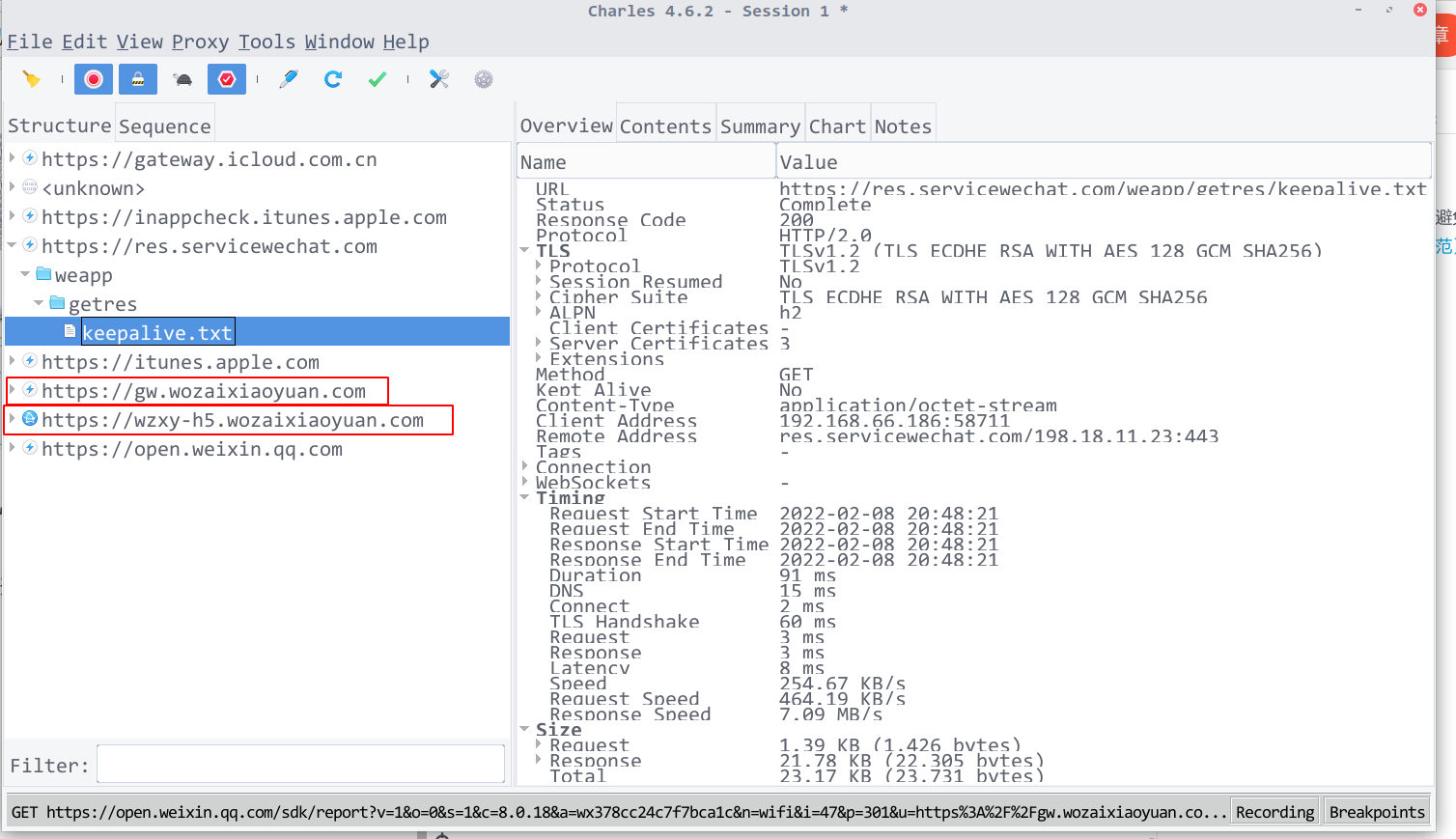This screenshot has height=839, width=1456.
Task: Toggle breakpoints hexagon icon
Action: [x=227, y=79]
